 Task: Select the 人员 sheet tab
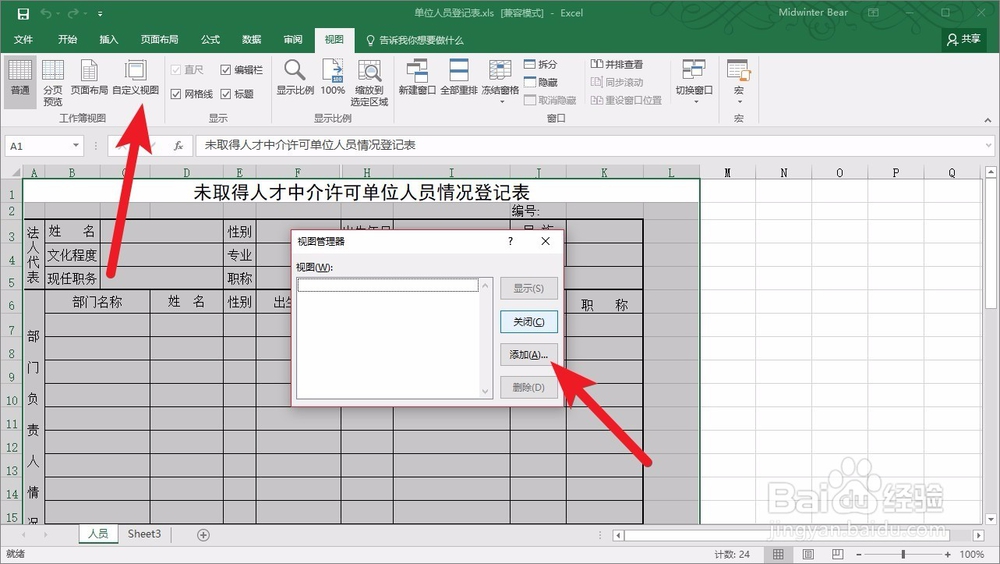click(x=98, y=534)
